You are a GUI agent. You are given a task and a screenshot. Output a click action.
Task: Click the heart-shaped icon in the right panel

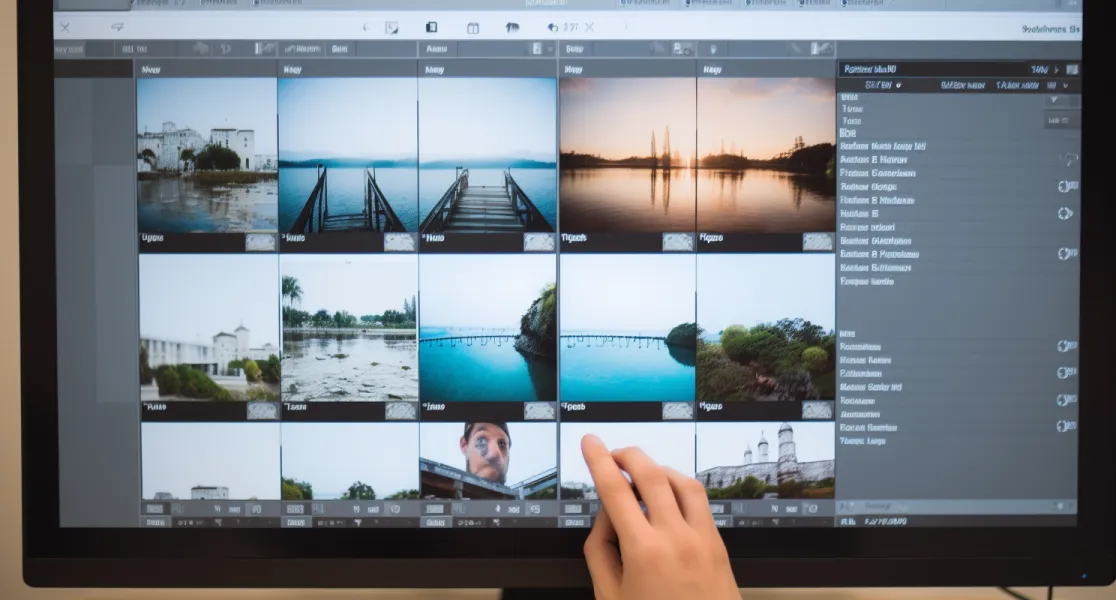pos(1069,159)
